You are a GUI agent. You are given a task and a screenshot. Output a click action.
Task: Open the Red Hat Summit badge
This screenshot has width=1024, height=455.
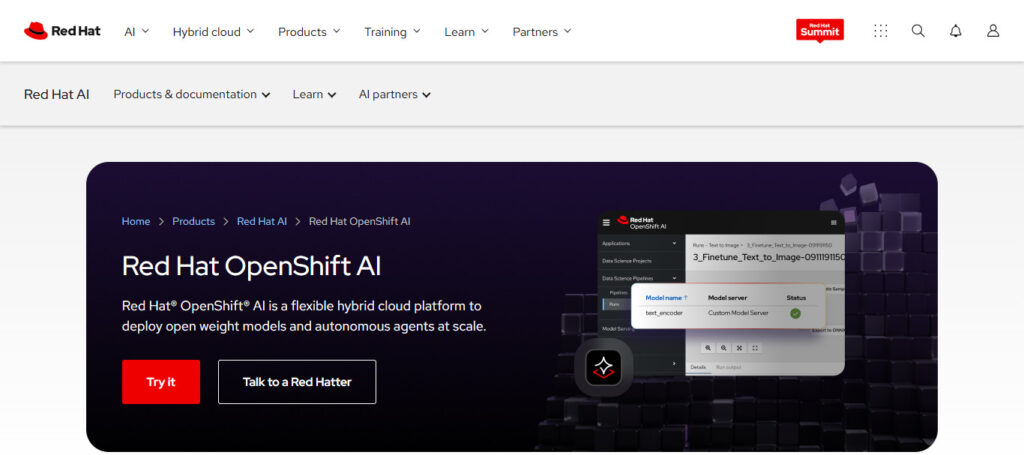tap(820, 30)
